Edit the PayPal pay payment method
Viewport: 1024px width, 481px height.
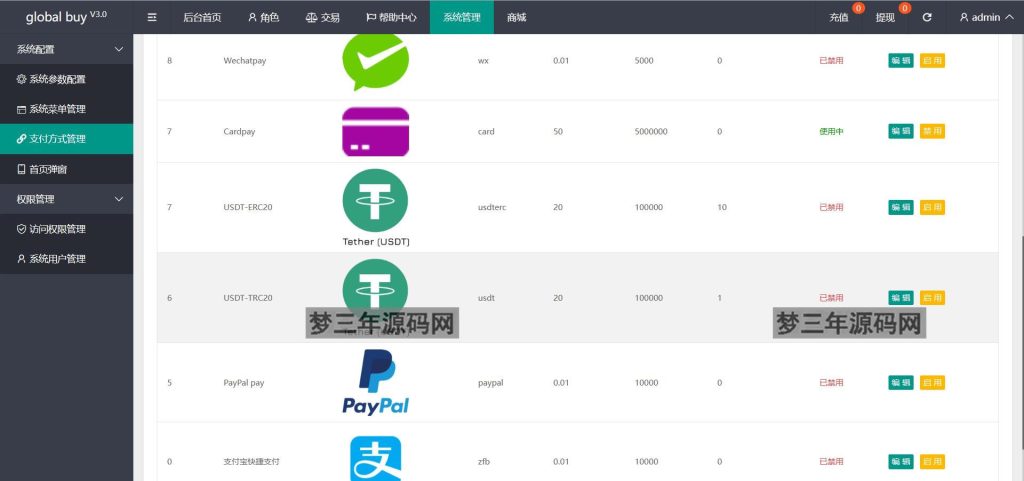coord(901,382)
